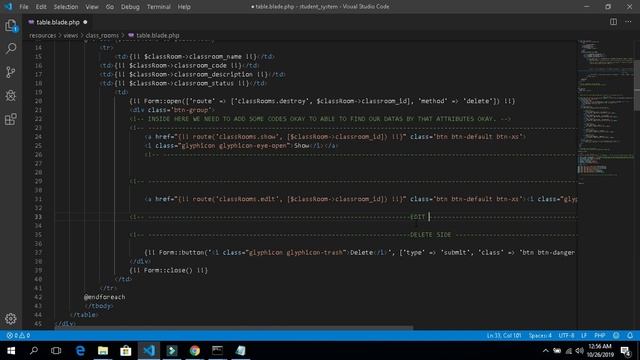This screenshot has width=640, height=360.
Task: Click 'Spaces: 4' indentation in status bar
Action: point(540,336)
